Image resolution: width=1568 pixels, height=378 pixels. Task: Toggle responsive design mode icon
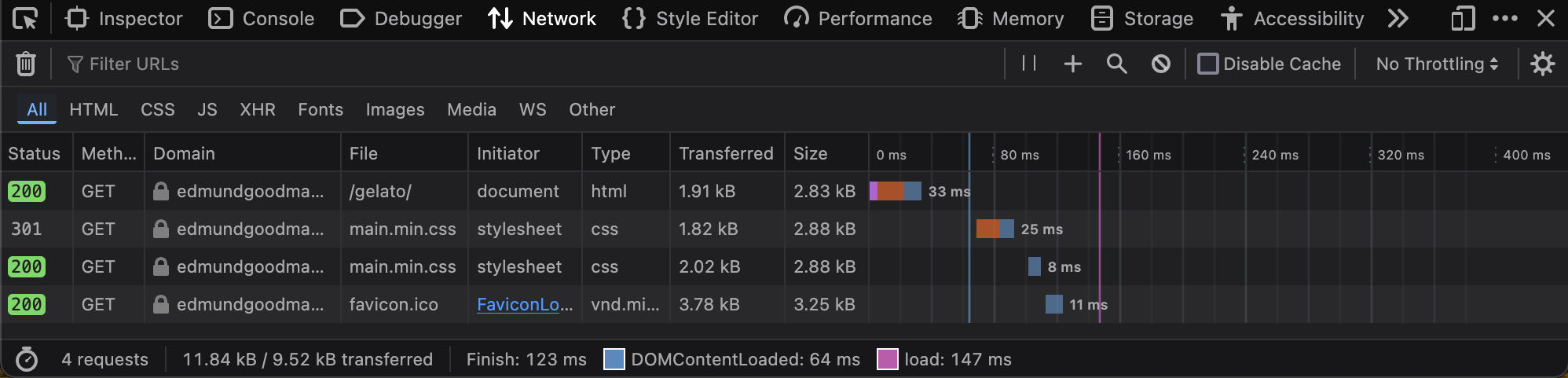tap(1463, 19)
